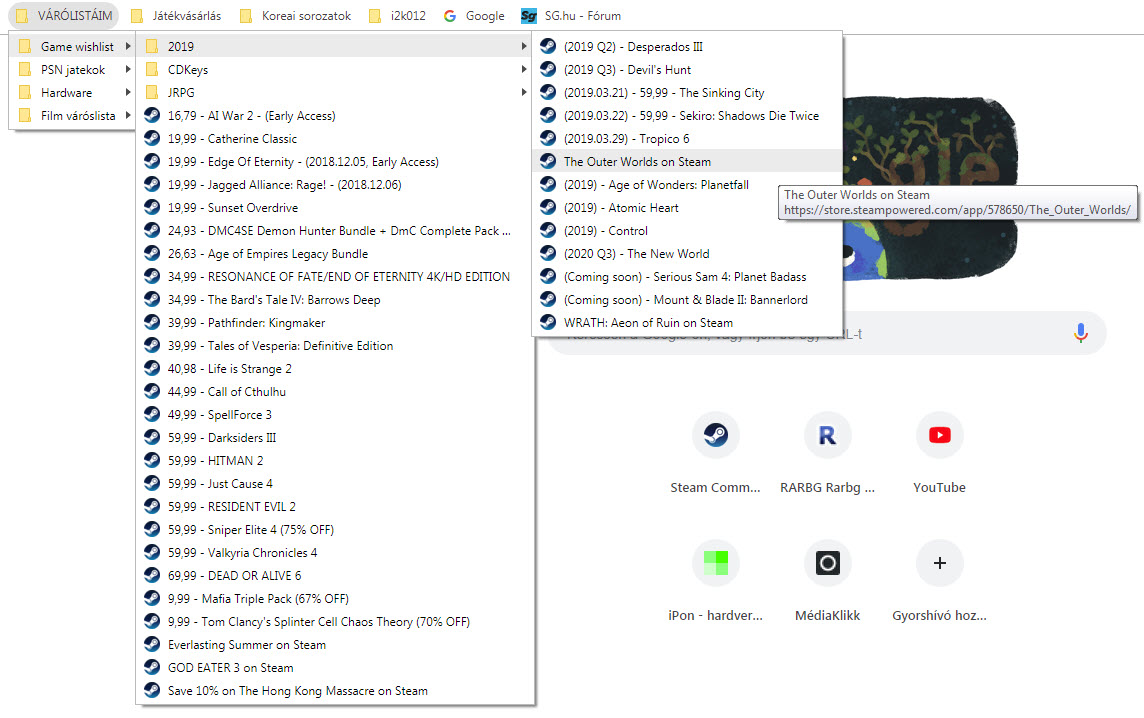The width and height of the screenshot is (1144, 718).
Task: Click Steam icon beside AI War 2
Action: (152, 115)
